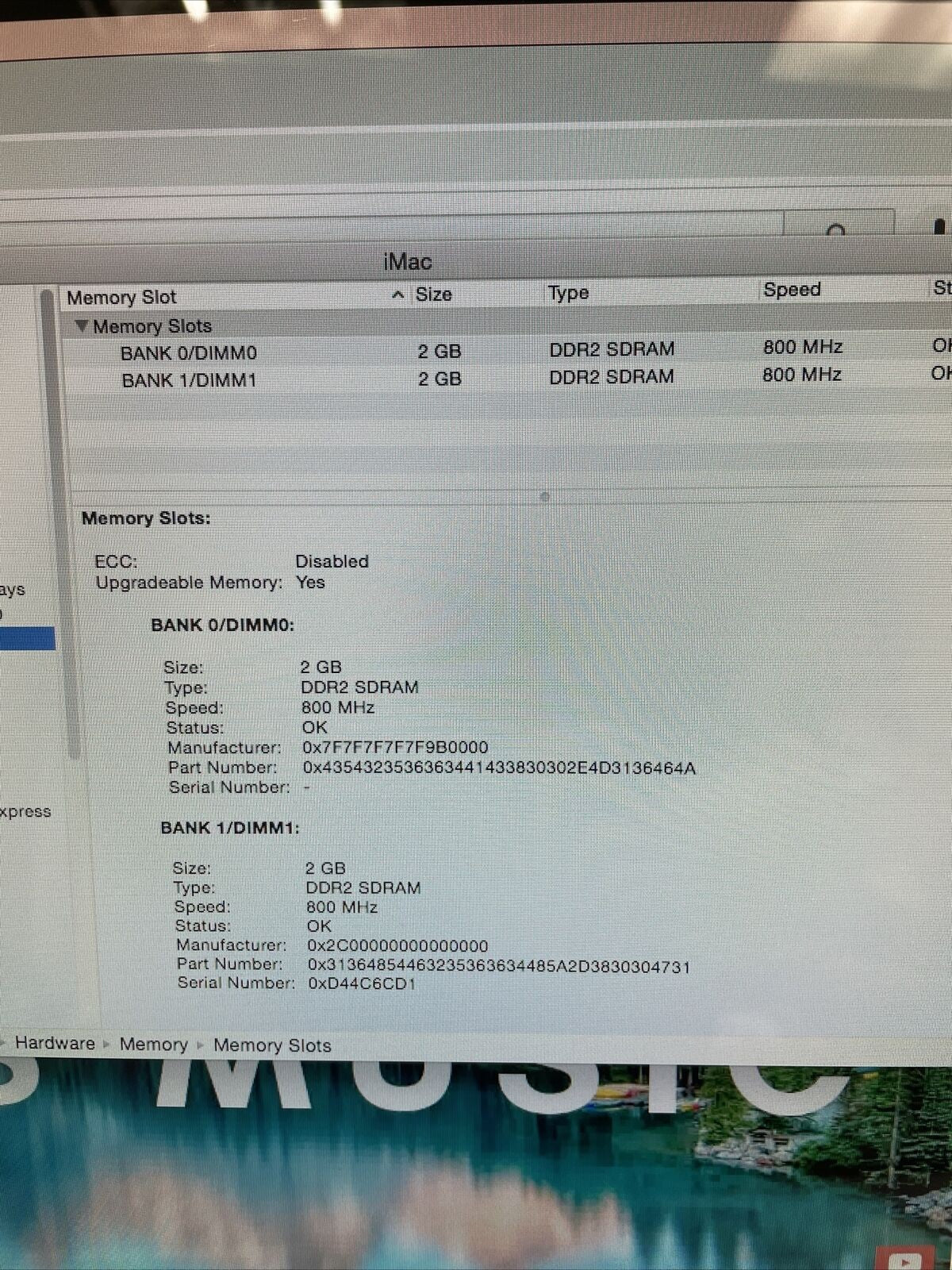Click DDR2 SDRAM type cell in BANK 1/DIMM1 row
This screenshot has height=1270, width=952.
pos(612,376)
